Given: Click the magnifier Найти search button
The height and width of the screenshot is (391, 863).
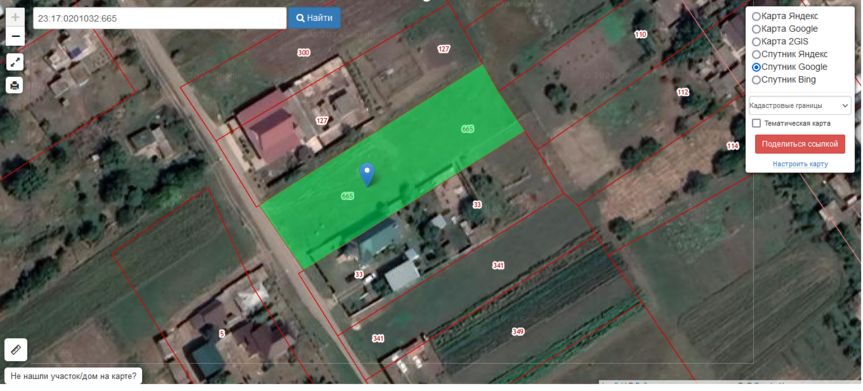Looking at the screenshot, I should pyautogui.click(x=314, y=18).
